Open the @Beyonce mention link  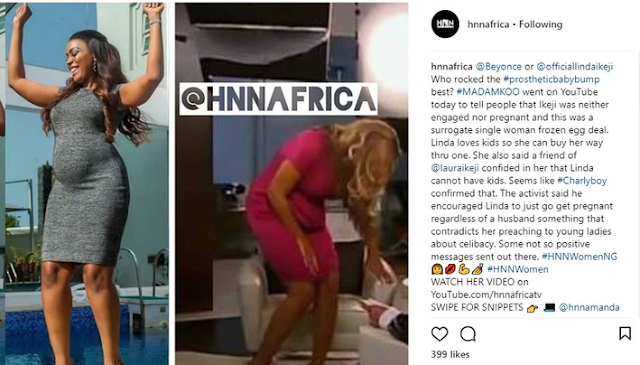tap(498, 67)
